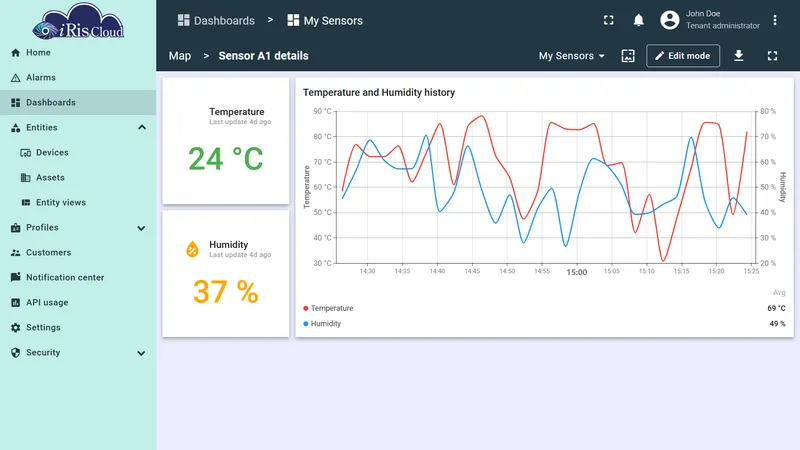The height and width of the screenshot is (450, 800).
Task: Click the Dashboards grid icon in sidebar
Action: pos(15,103)
